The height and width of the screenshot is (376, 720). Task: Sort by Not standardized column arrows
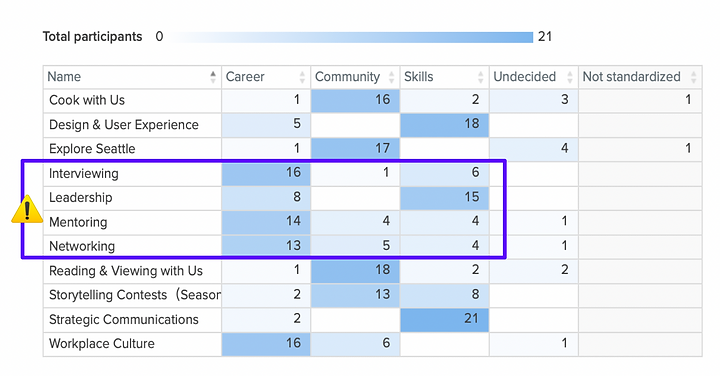click(693, 77)
